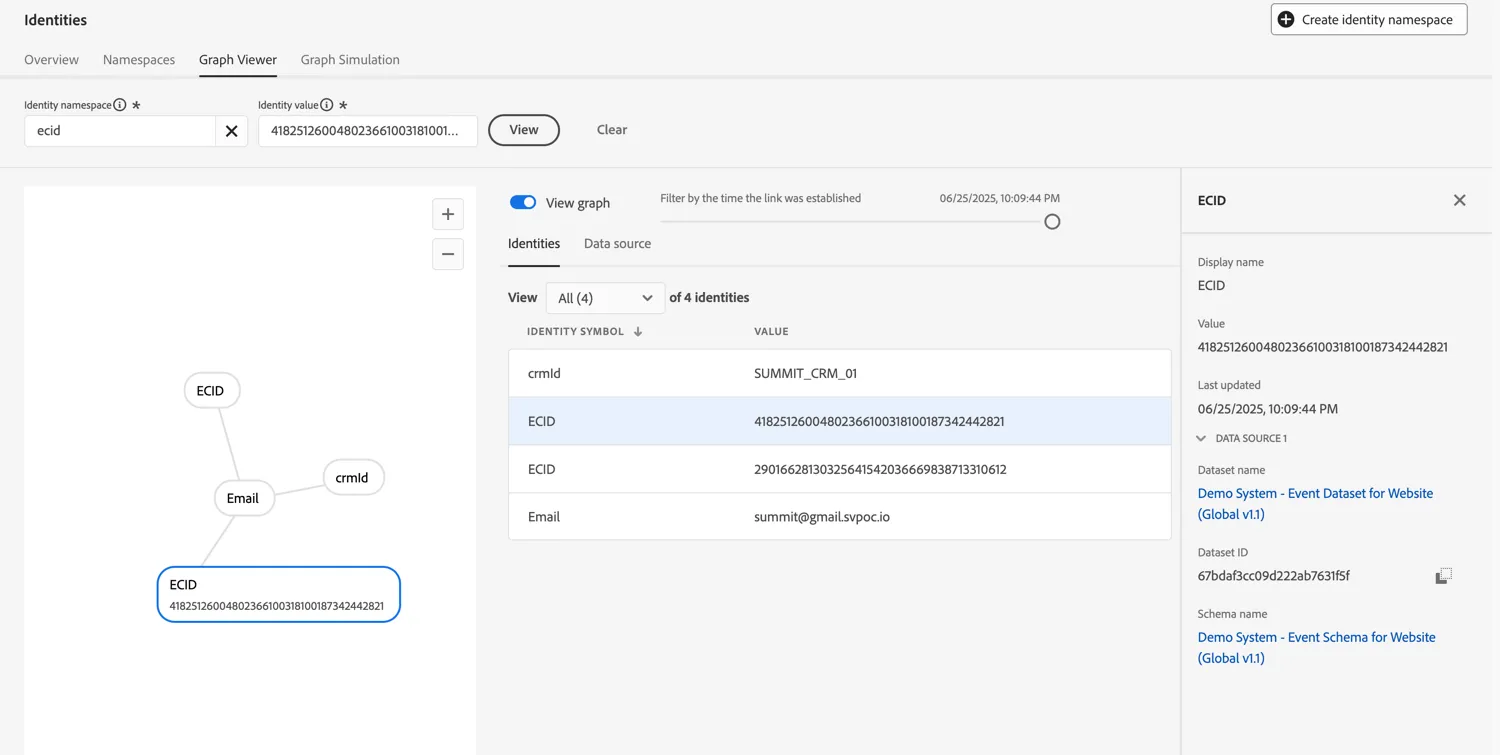This screenshot has width=1500, height=755.
Task: Sort by Identity Symbol arrow
Action: (x=638, y=332)
